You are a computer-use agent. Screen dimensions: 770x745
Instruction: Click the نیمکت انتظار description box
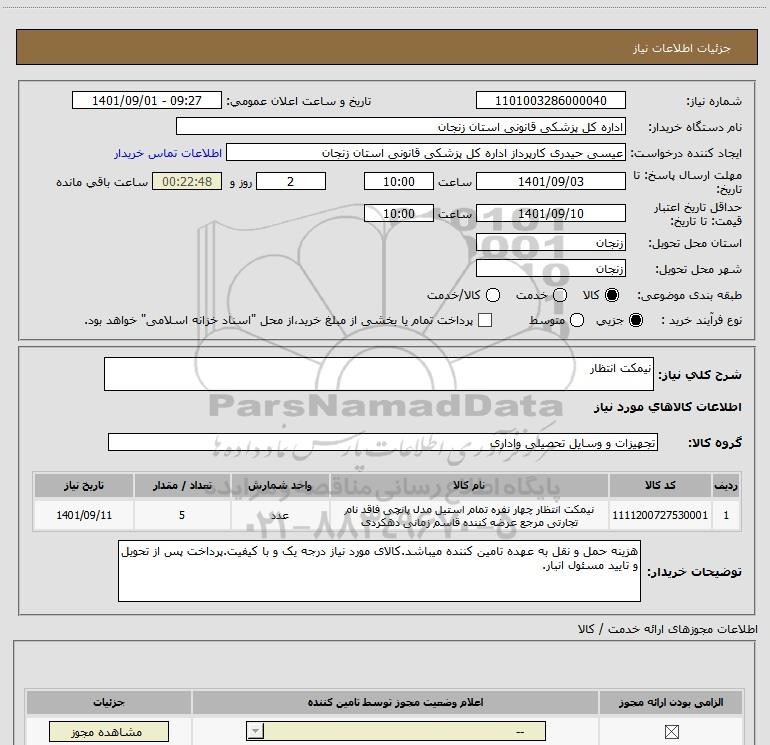pos(379,374)
